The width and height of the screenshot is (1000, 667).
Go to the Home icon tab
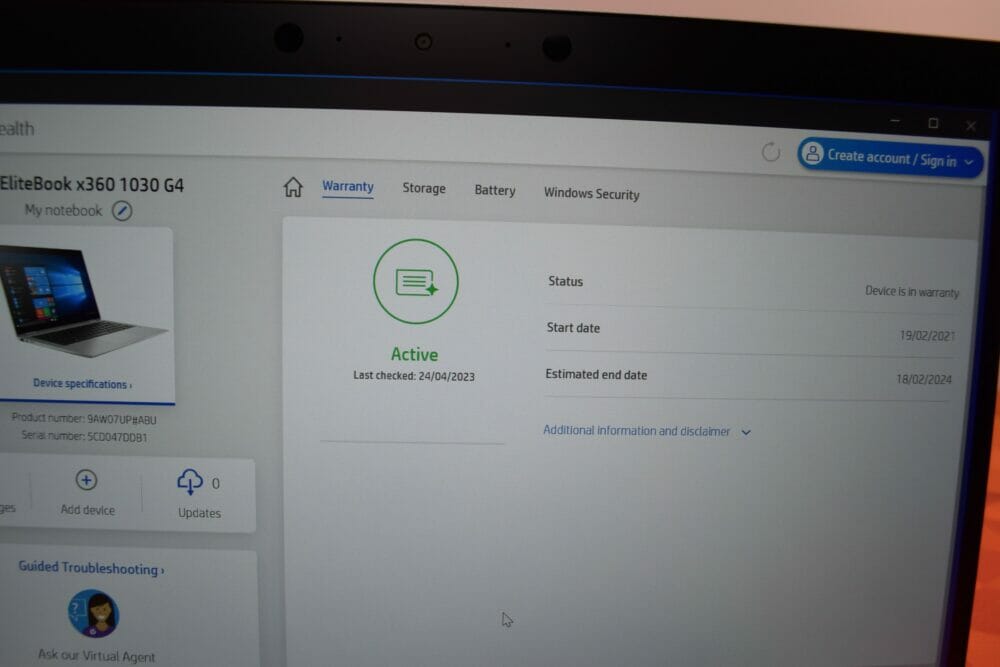click(x=293, y=187)
